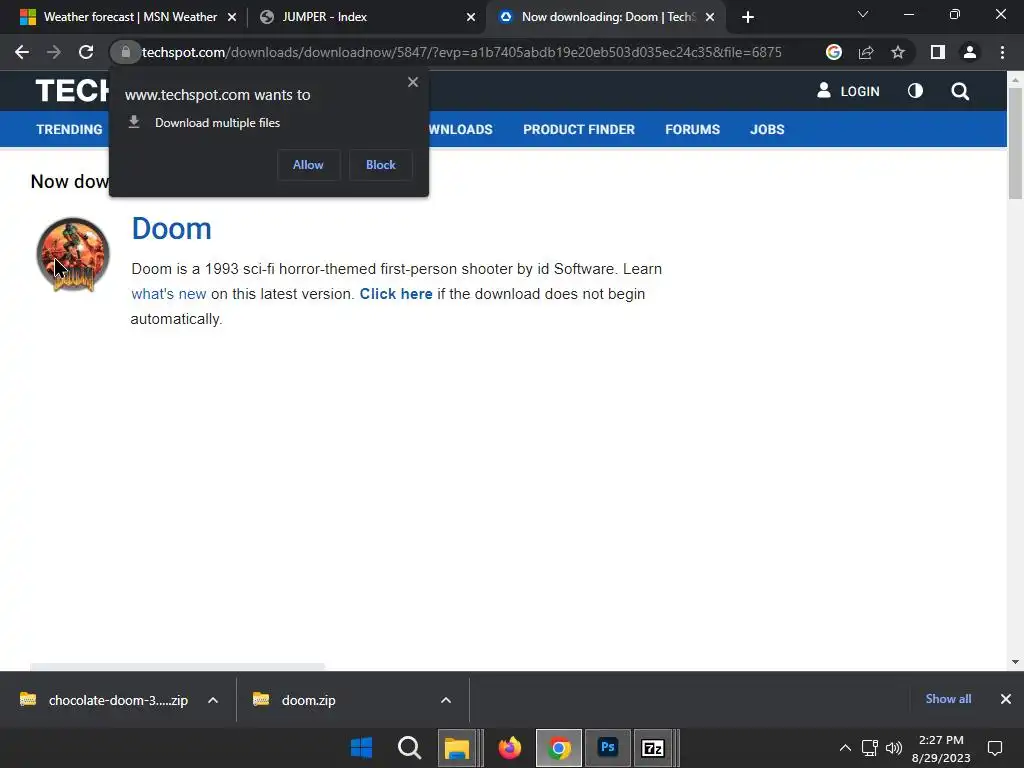This screenshot has width=1024, height=768.
Task: Expand options for doom.zip download
Action: [x=446, y=700]
